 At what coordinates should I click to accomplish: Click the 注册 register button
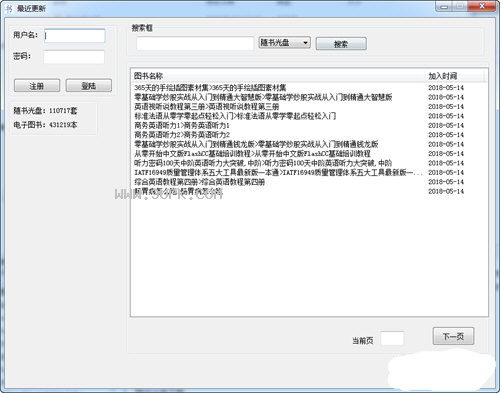pos(37,86)
